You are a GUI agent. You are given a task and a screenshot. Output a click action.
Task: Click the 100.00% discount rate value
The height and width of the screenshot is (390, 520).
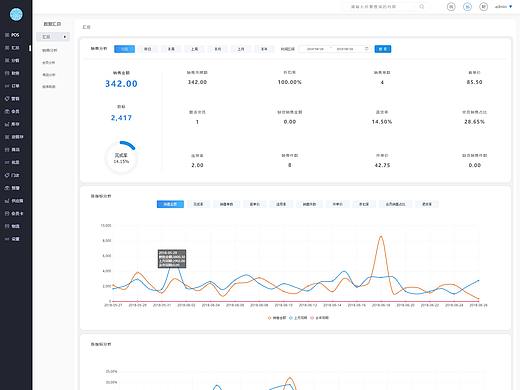tap(290, 82)
